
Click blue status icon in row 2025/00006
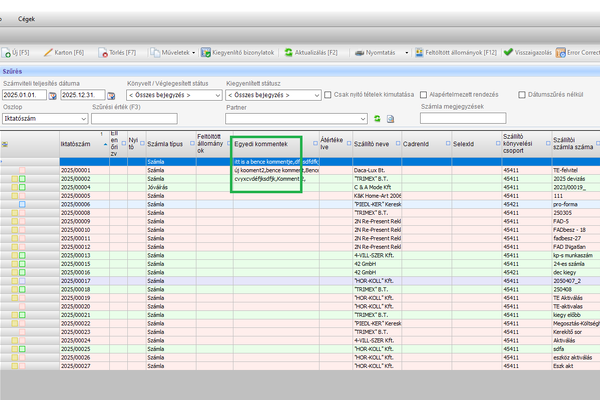tap(22, 204)
